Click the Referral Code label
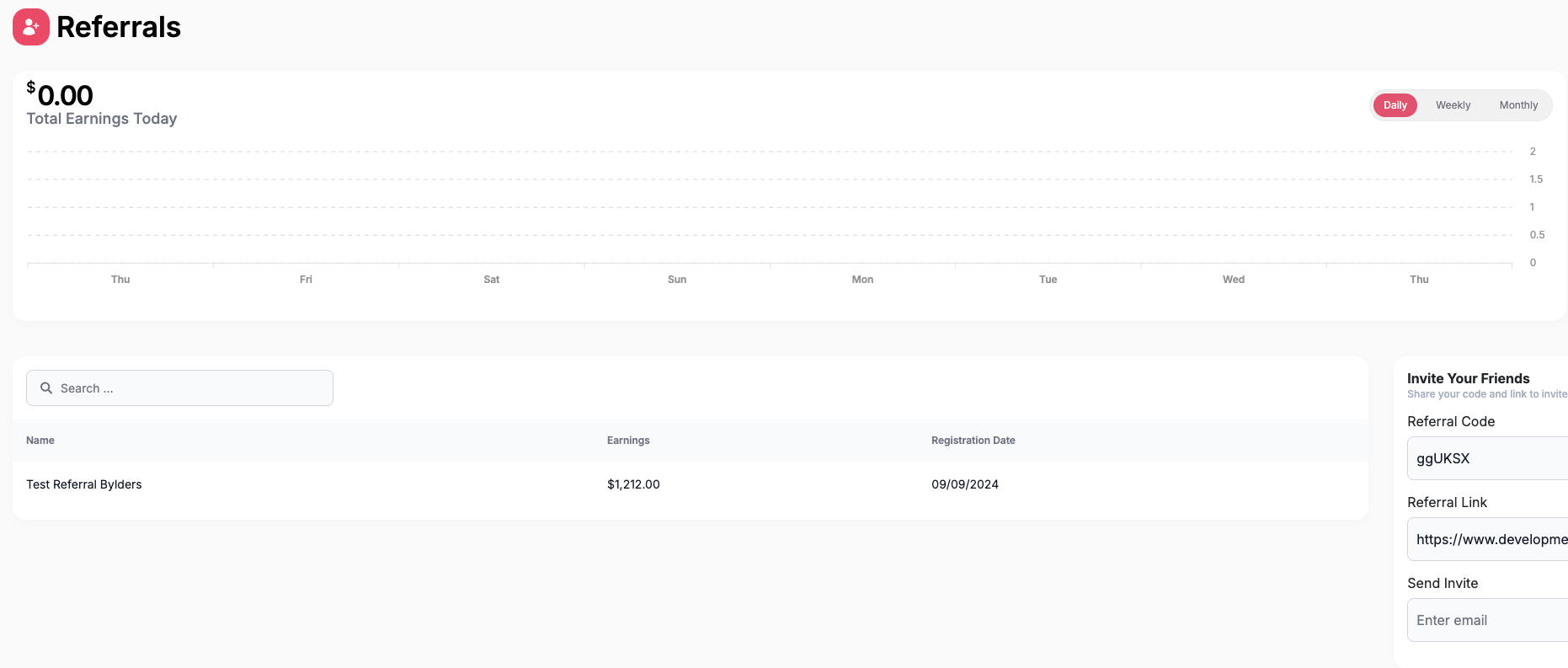 (1451, 421)
